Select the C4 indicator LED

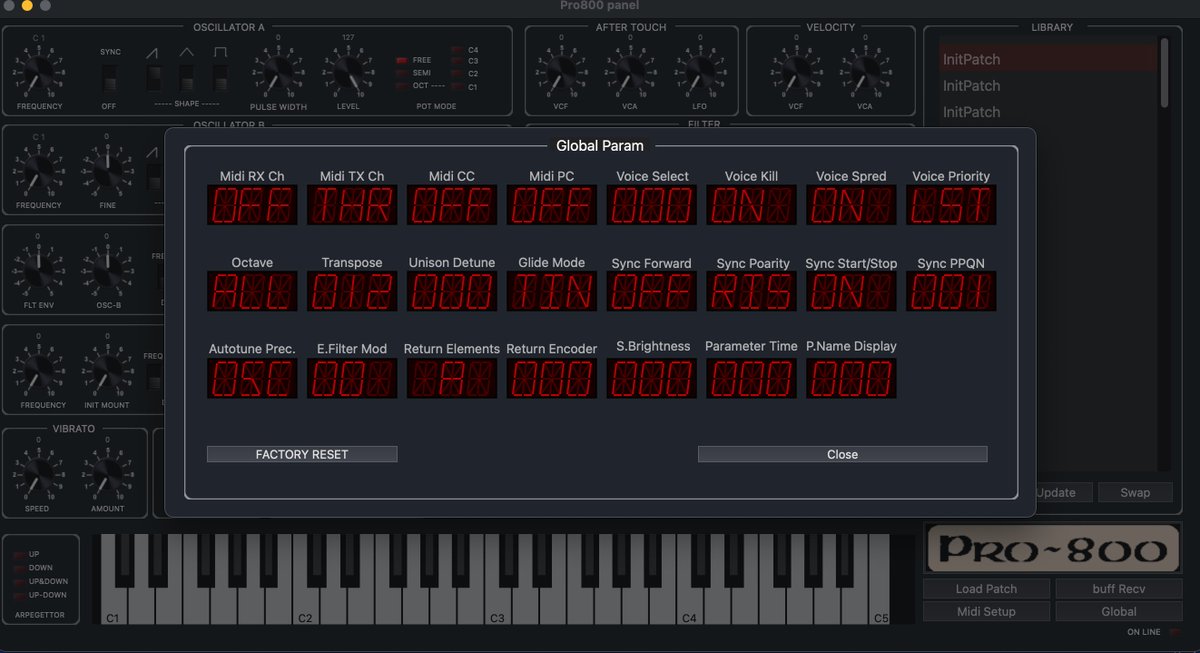(x=458, y=49)
